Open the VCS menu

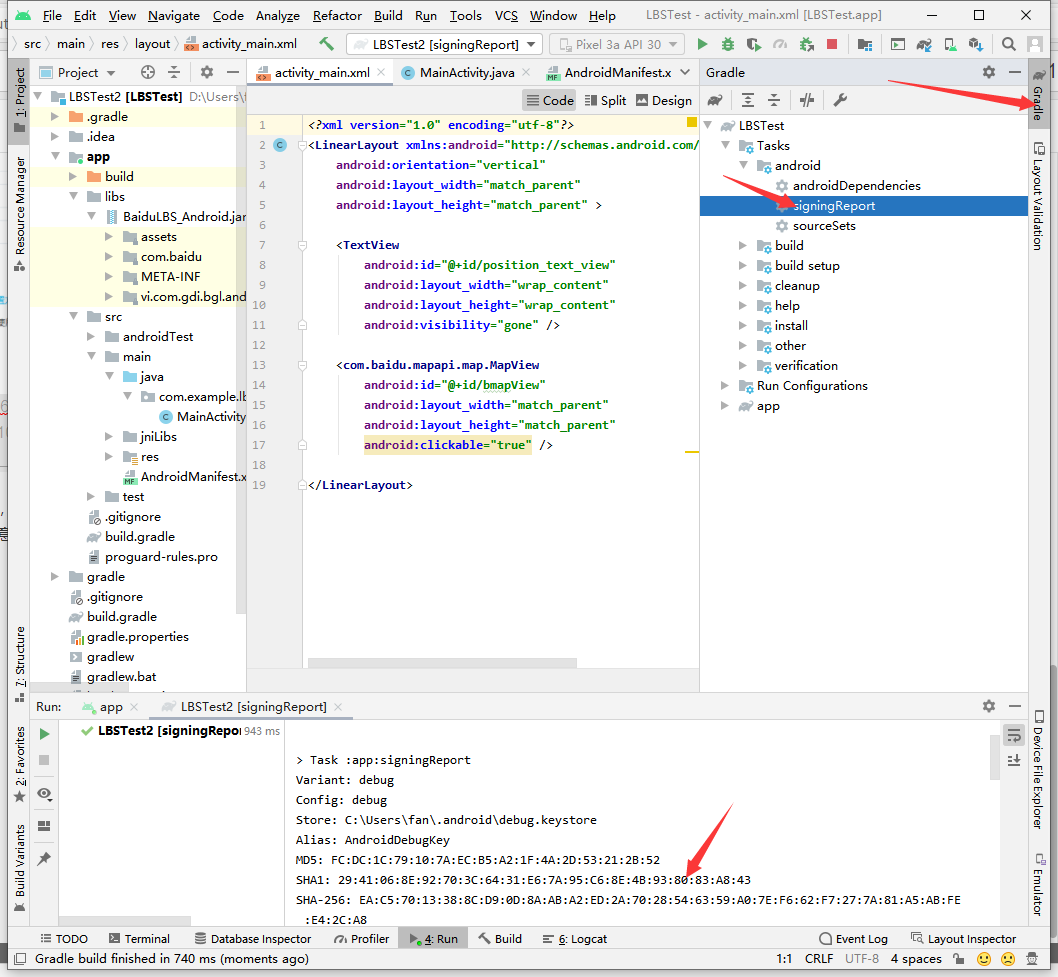tap(506, 15)
